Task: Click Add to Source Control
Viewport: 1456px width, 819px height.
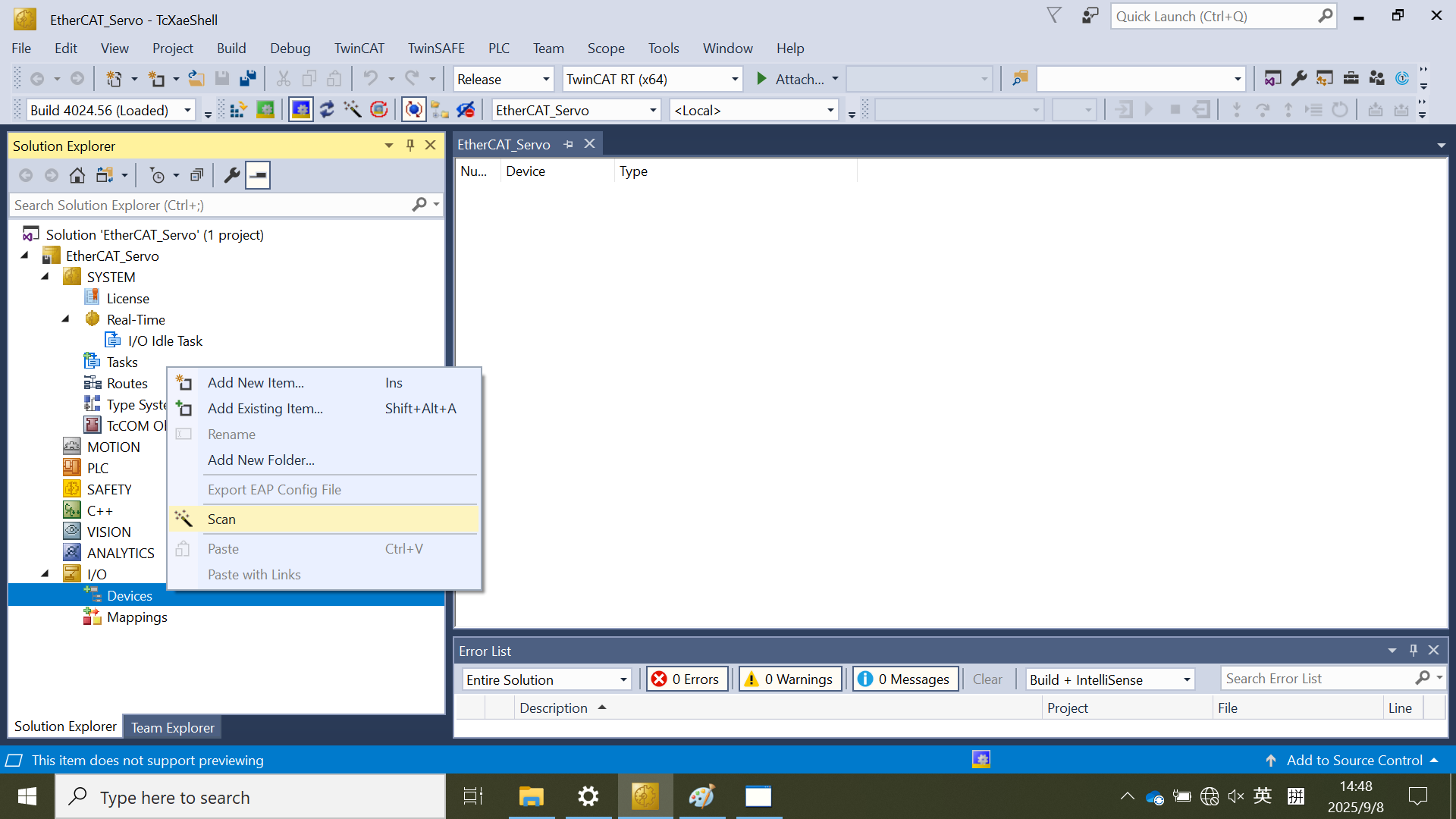Action: tap(1354, 760)
